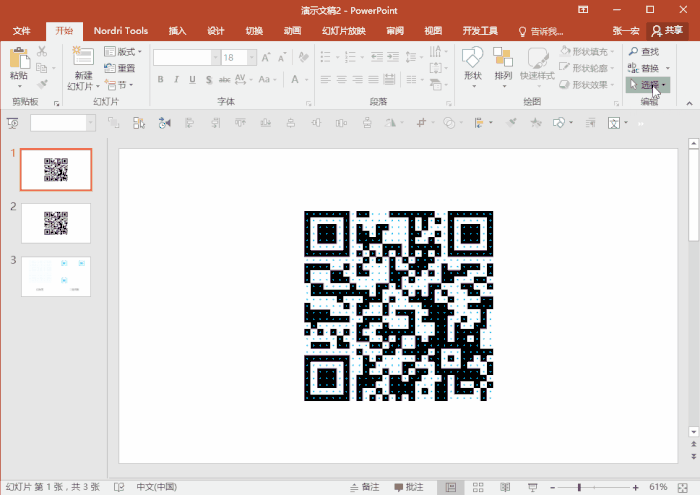Viewport: 700px width, 495px height.
Task: Open Quick Styles gallery
Action: [x=537, y=66]
